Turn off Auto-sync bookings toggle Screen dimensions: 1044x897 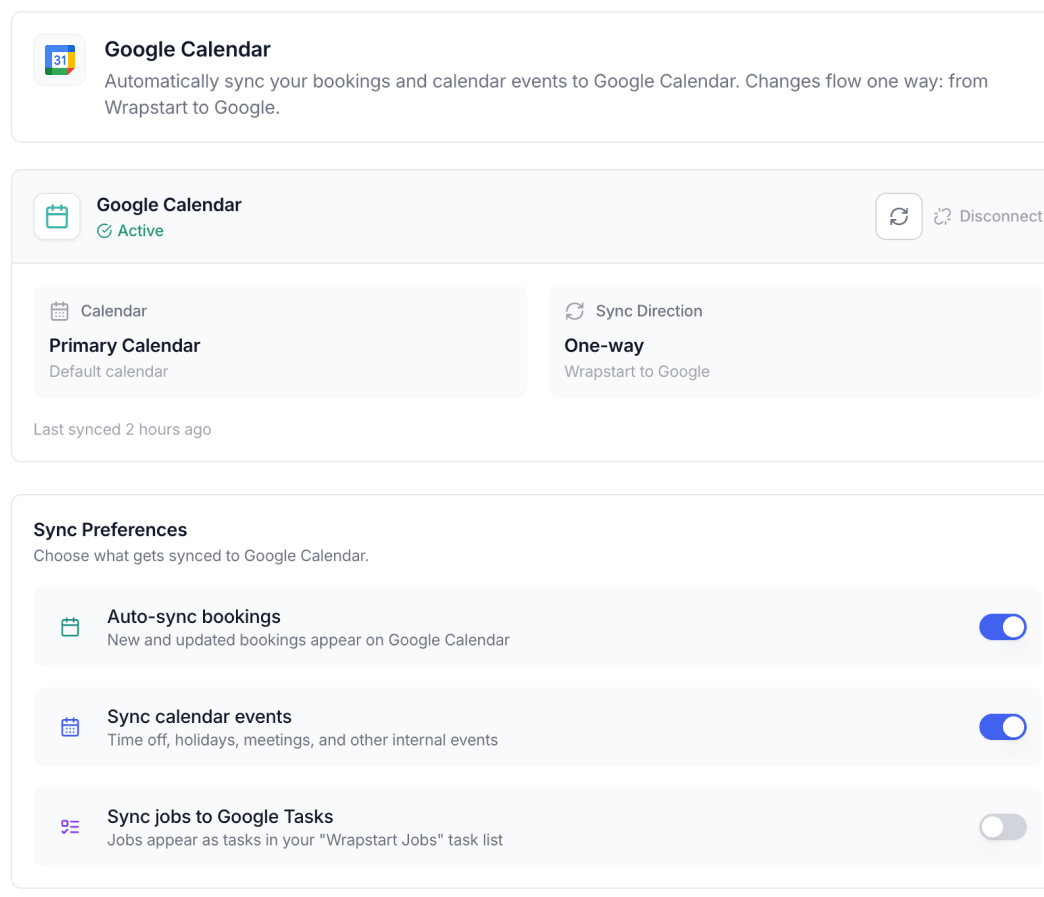(1003, 627)
